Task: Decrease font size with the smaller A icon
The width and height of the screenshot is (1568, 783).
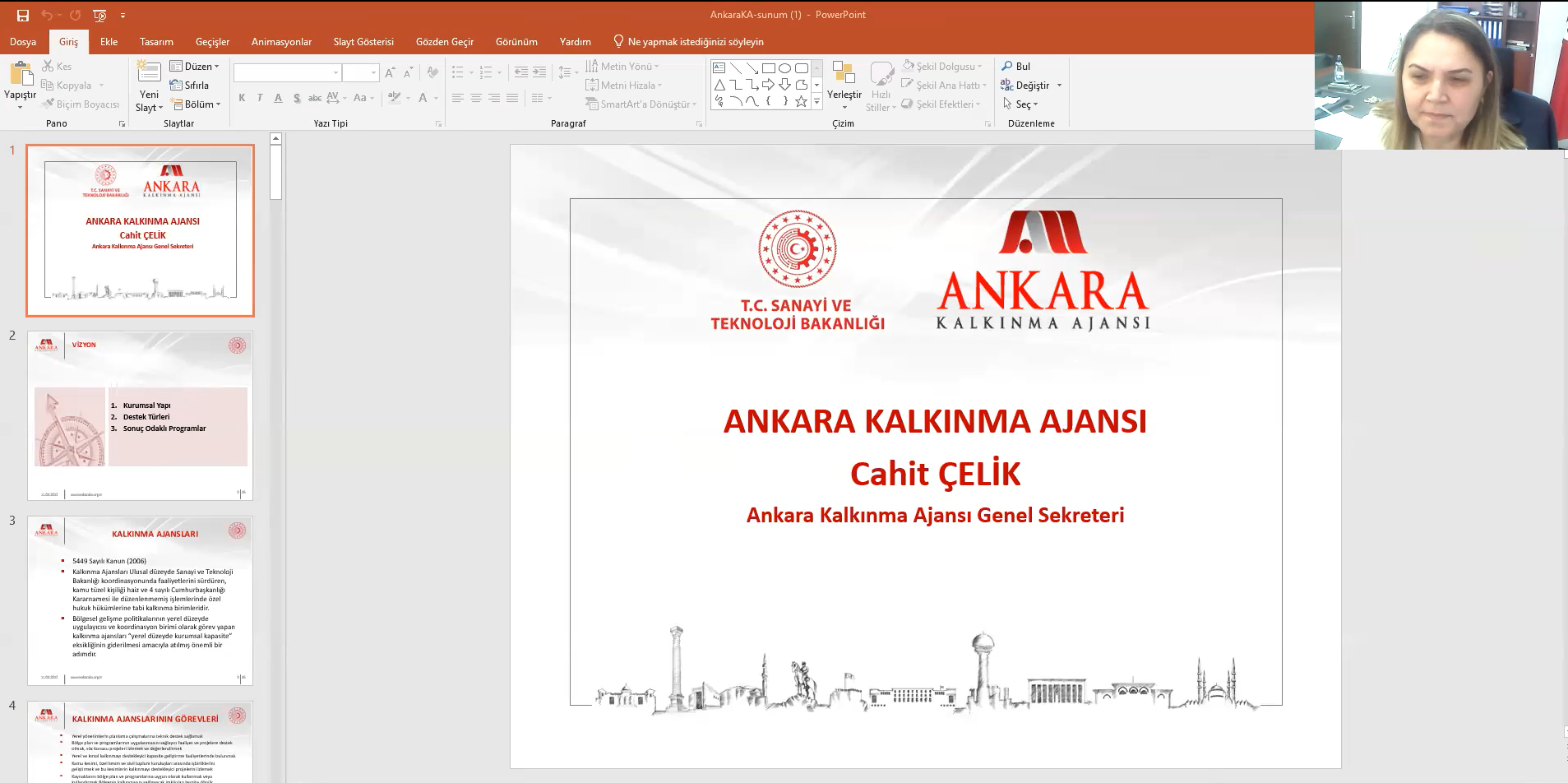Action: (408, 73)
